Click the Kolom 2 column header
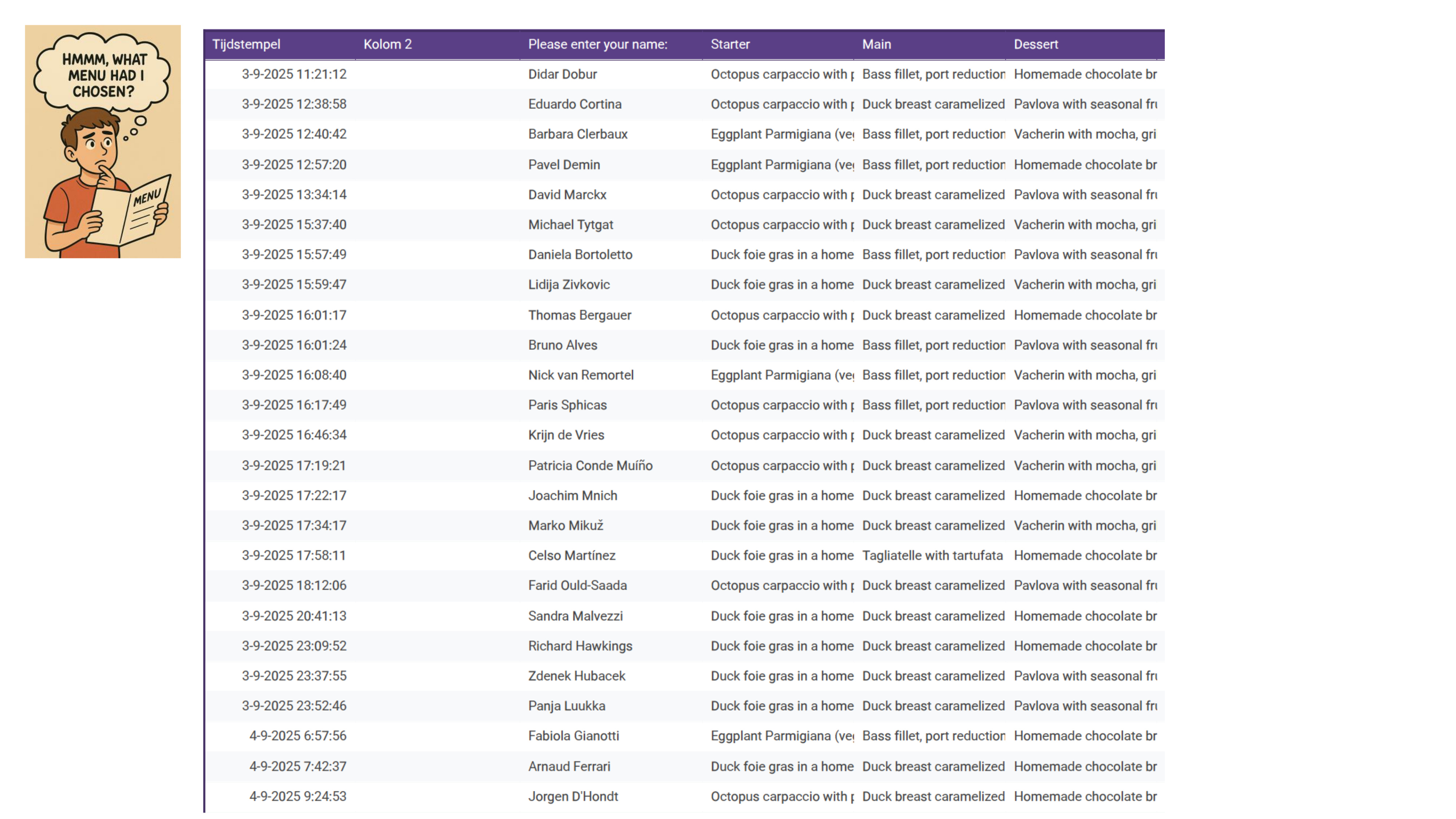Image resolution: width=1456 pixels, height=819 pixels. click(x=387, y=44)
